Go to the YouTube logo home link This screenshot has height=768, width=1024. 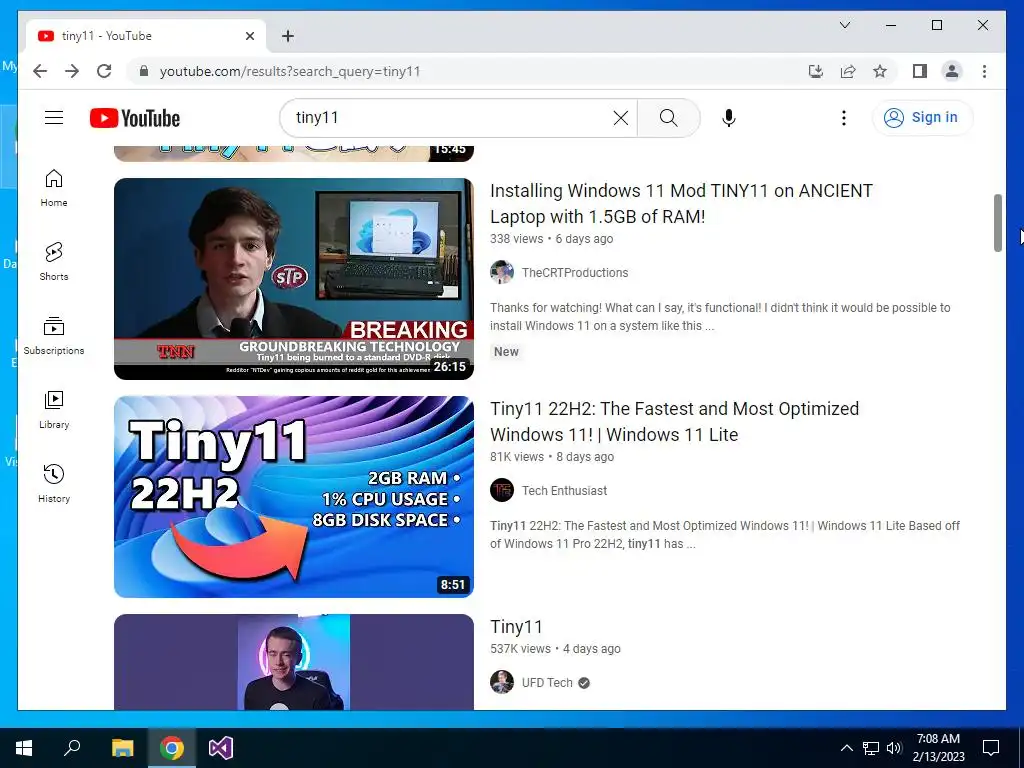(x=135, y=118)
